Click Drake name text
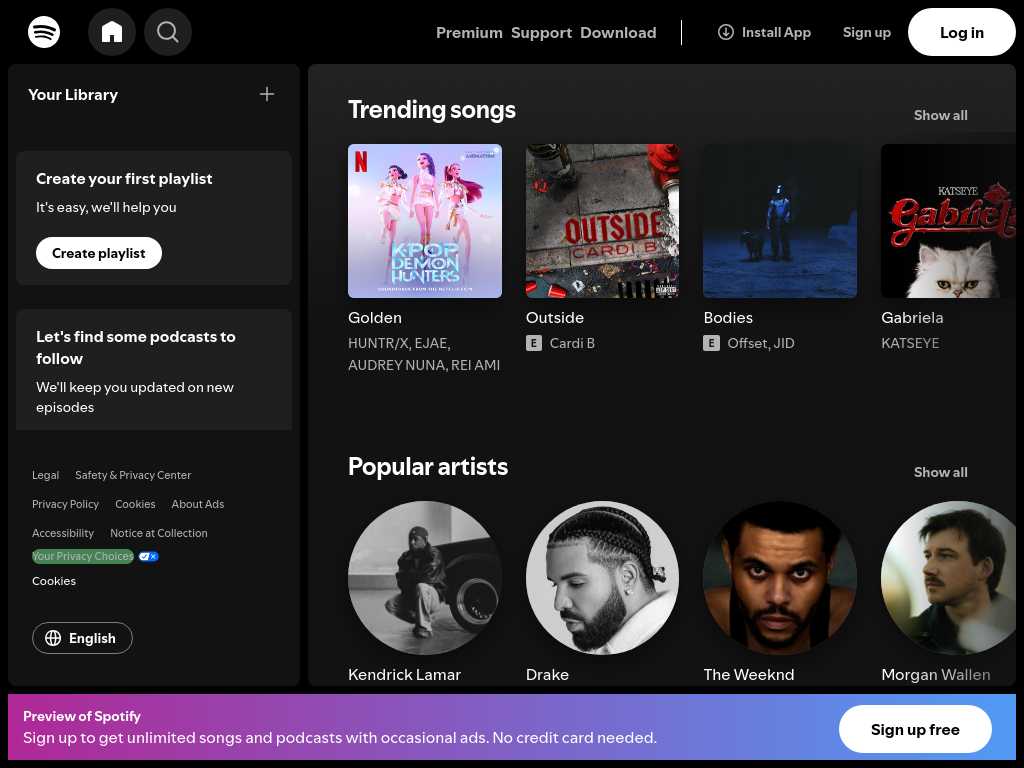This screenshot has width=1024, height=768. point(547,675)
